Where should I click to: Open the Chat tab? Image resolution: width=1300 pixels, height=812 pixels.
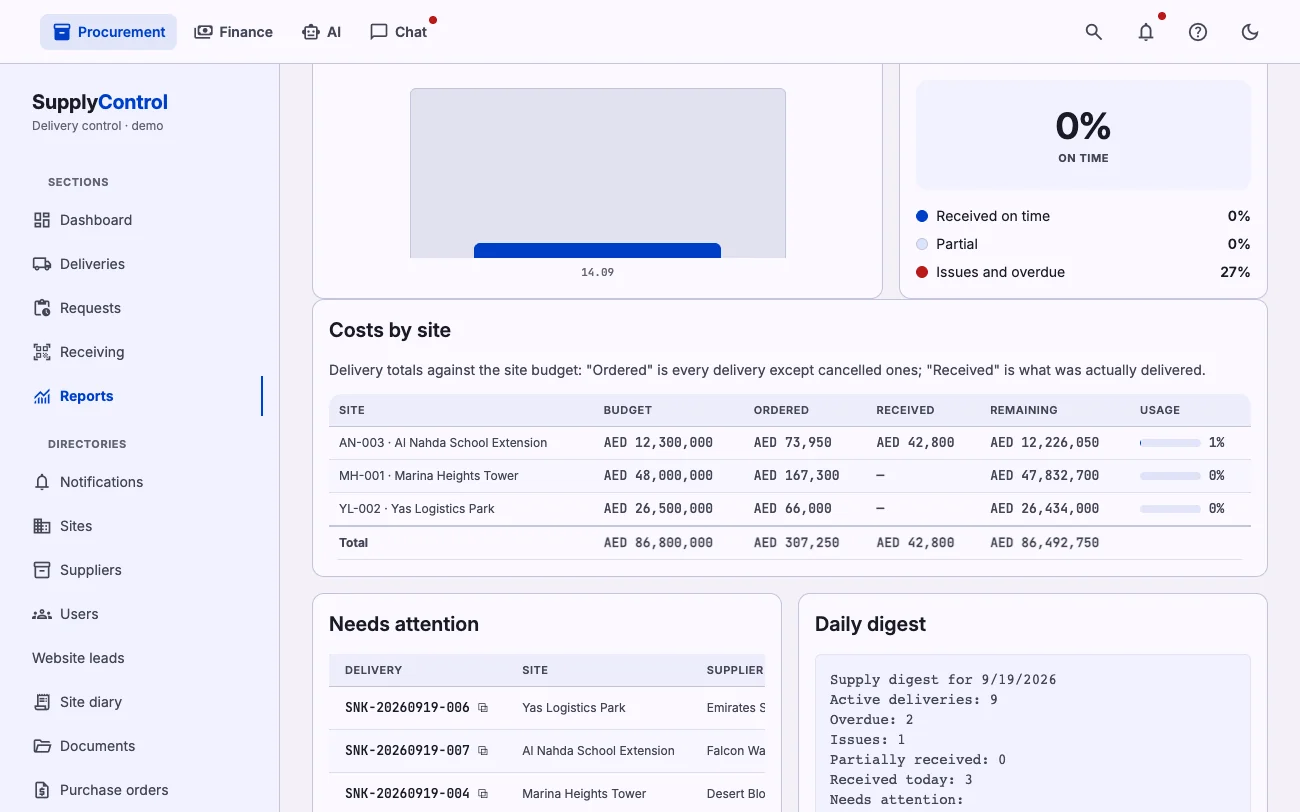(x=398, y=32)
